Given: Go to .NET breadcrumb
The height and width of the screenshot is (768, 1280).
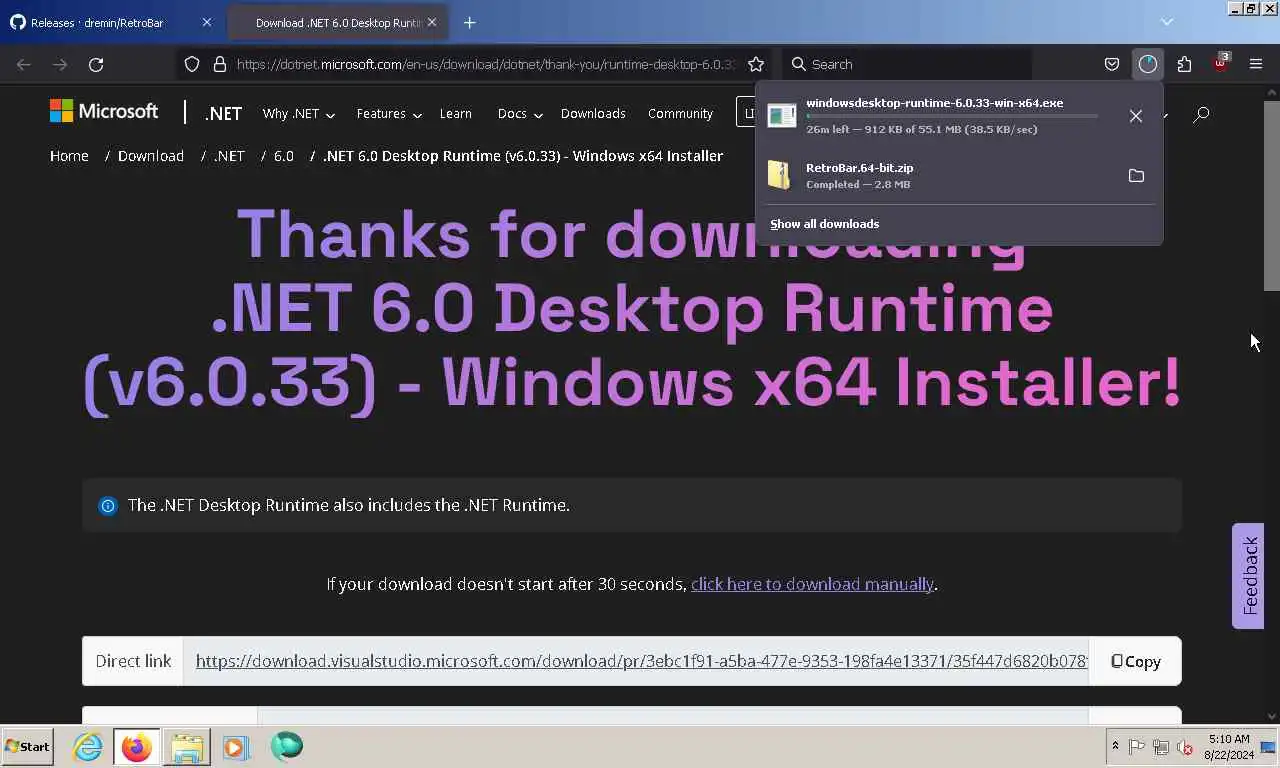Looking at the screenshot, I should pyautogui.click(x=229, y=156).
